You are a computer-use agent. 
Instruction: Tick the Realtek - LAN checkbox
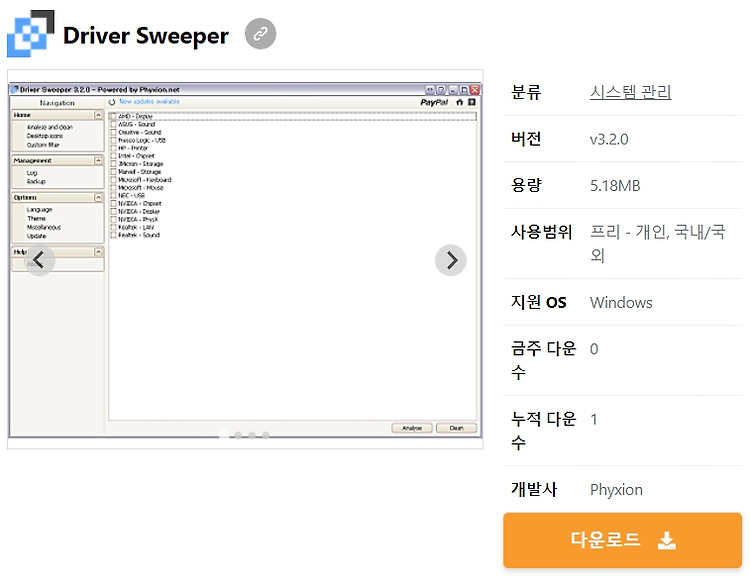113,227
